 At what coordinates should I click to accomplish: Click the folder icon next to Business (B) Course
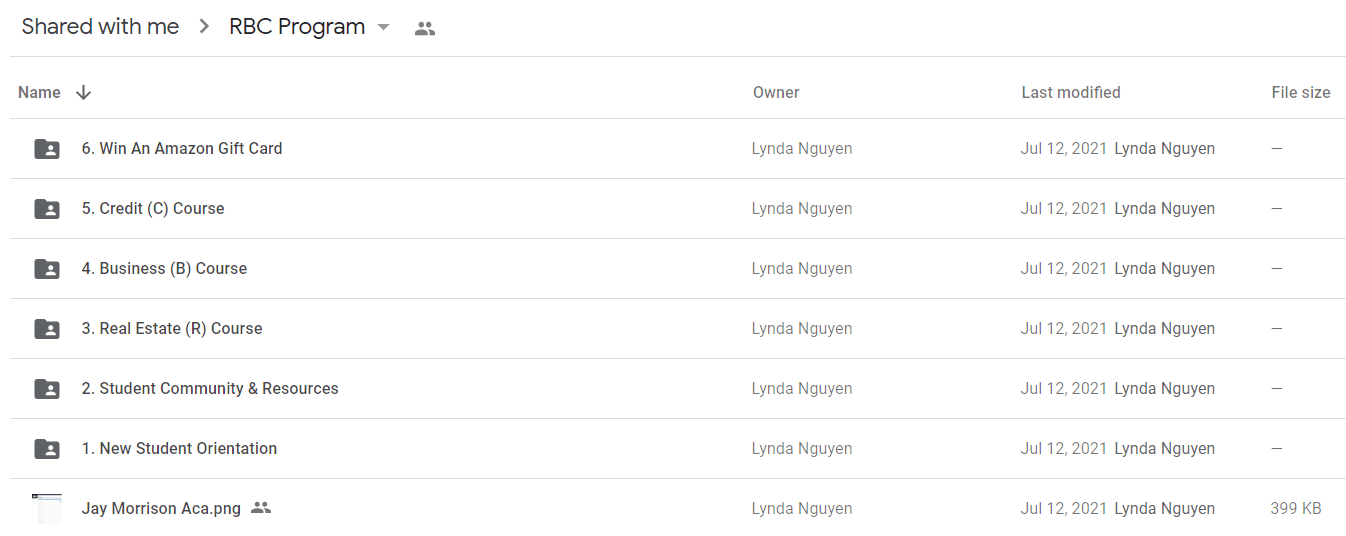tap(47, 269)
